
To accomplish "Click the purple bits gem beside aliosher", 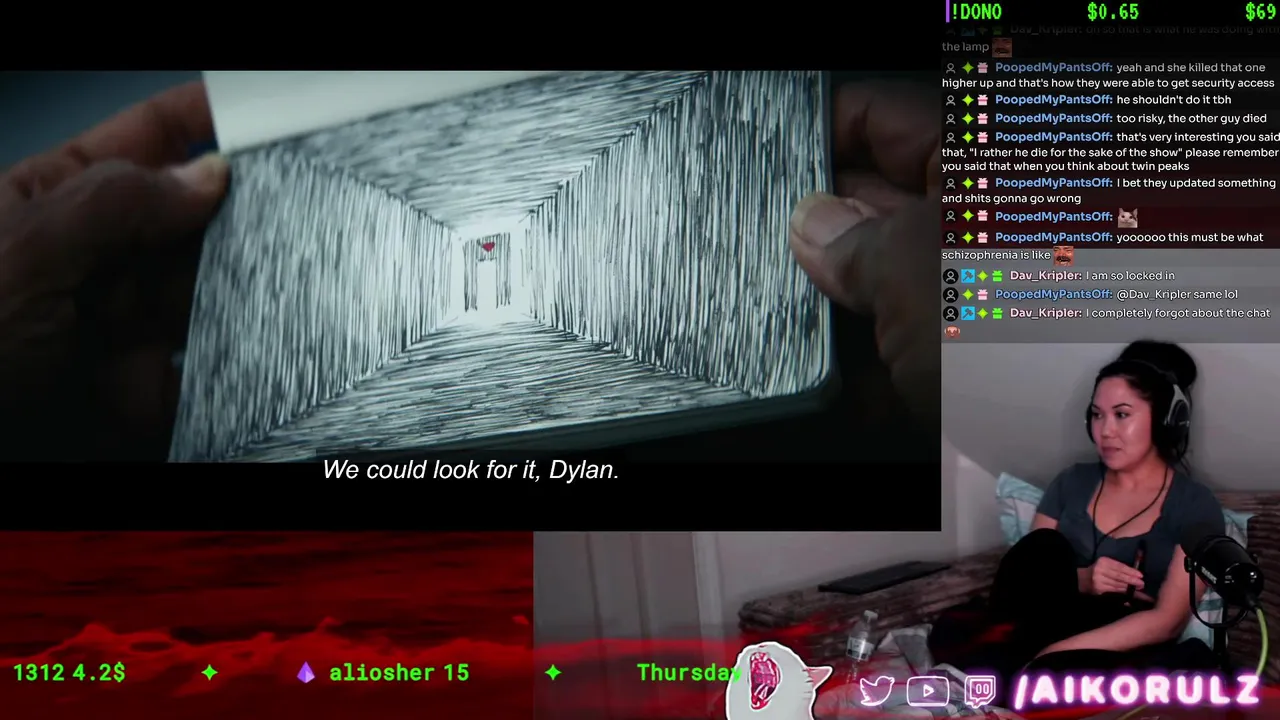I will point(306,673).
